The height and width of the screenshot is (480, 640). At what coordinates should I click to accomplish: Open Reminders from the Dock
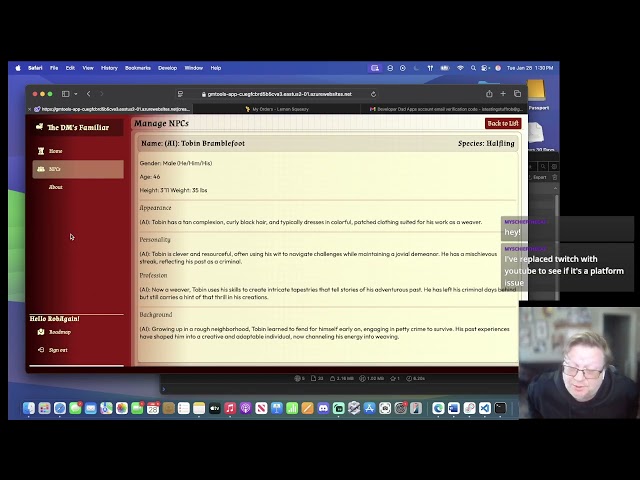click(x=184, y=408)
